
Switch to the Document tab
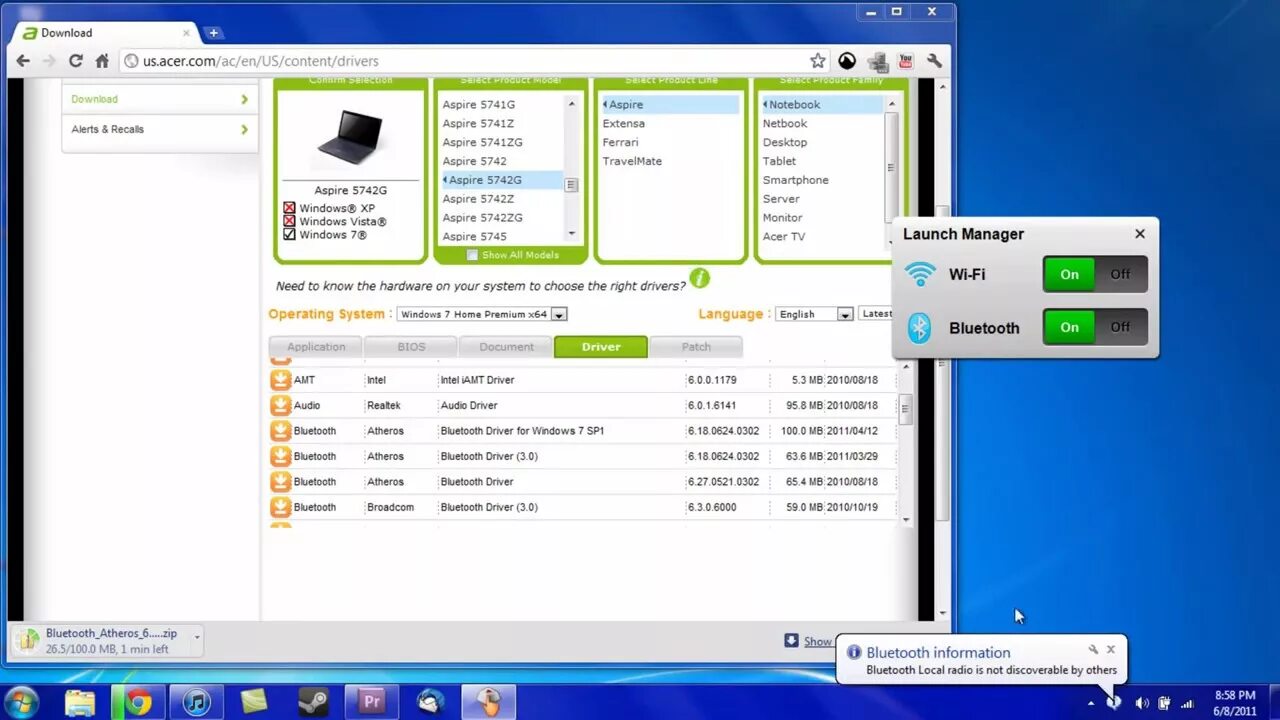[x=506, y=347]
